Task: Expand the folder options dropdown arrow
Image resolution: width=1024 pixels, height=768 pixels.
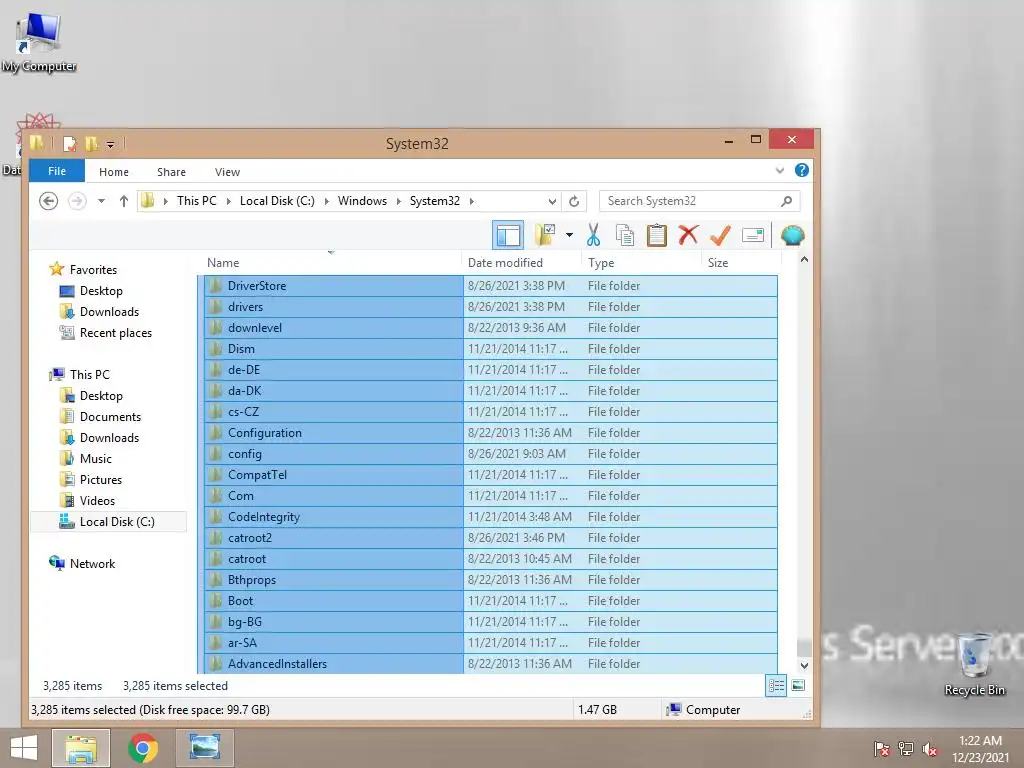Action: coord(569,235)
